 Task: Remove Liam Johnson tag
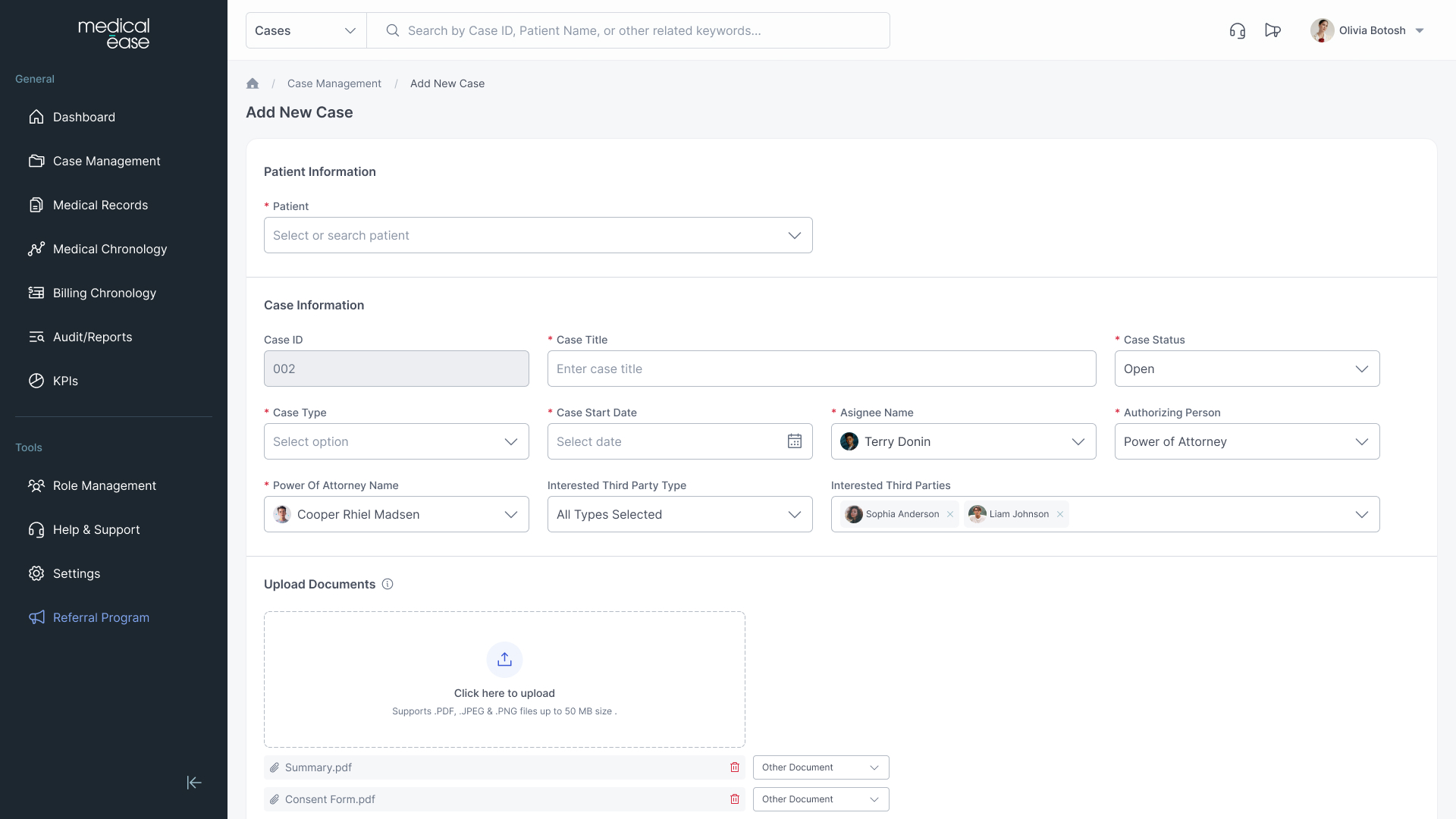(x=1060, y=514)
